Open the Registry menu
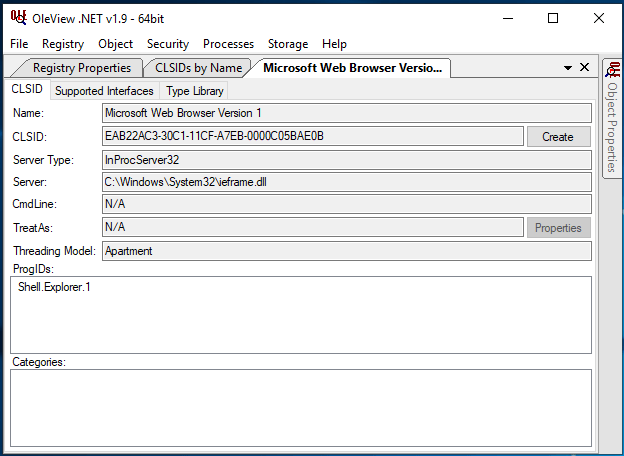Viewport: 624px width, 456px height. click(x=63, y=44)
